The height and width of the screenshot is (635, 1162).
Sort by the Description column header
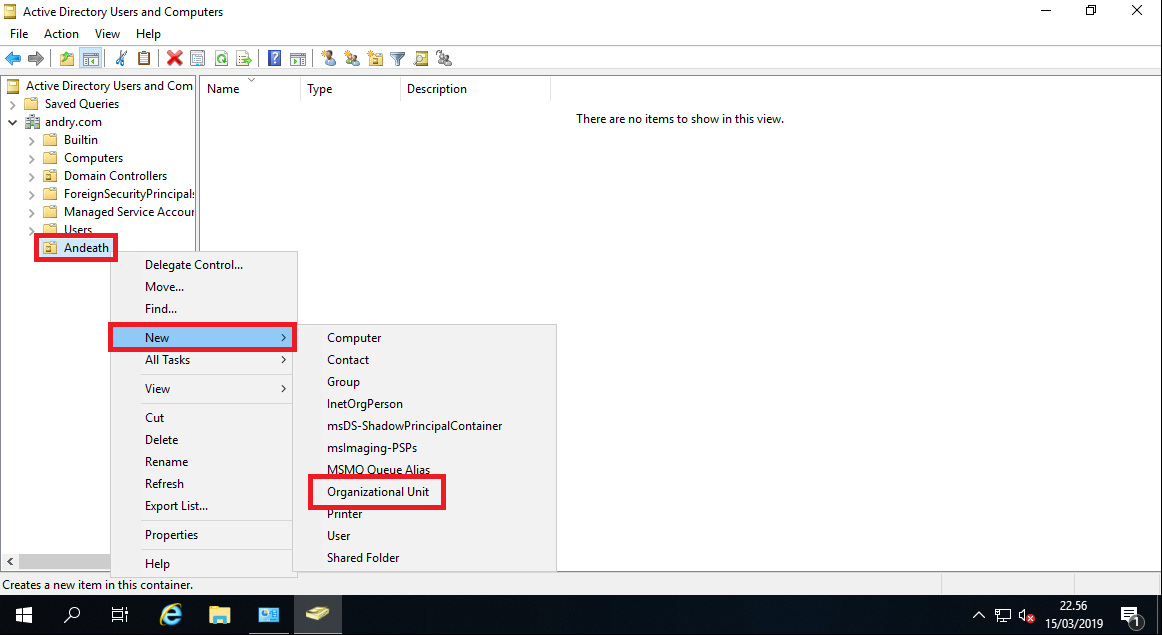coord(475,89)
